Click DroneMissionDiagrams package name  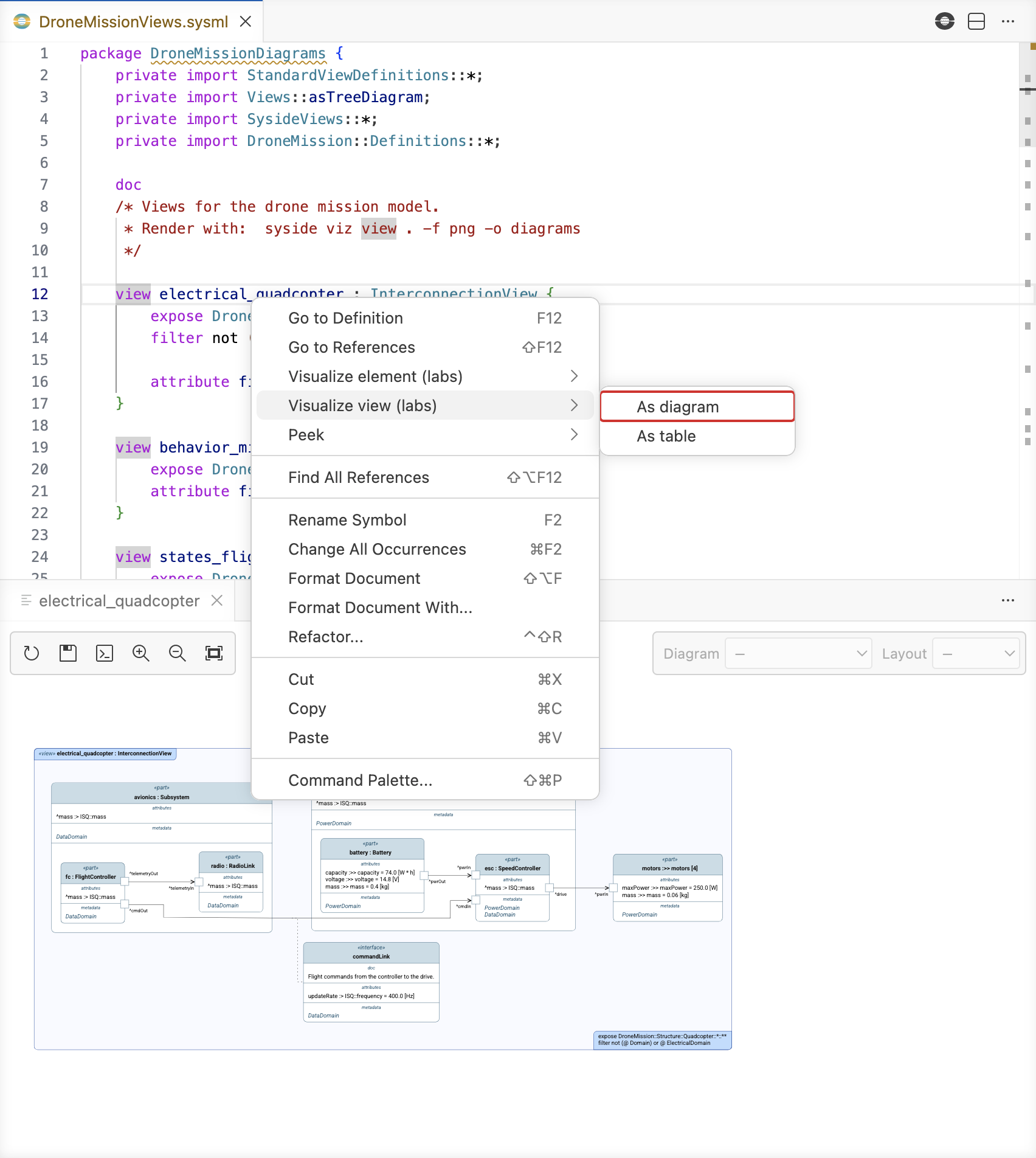pos(238,54)
